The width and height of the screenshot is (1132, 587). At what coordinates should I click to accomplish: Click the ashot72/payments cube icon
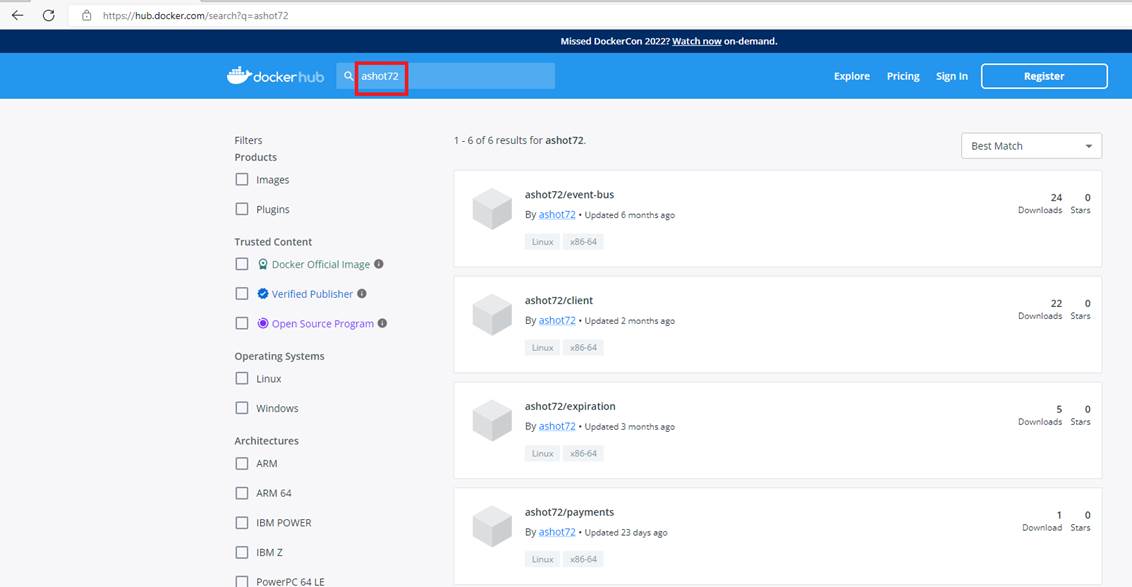492,526
